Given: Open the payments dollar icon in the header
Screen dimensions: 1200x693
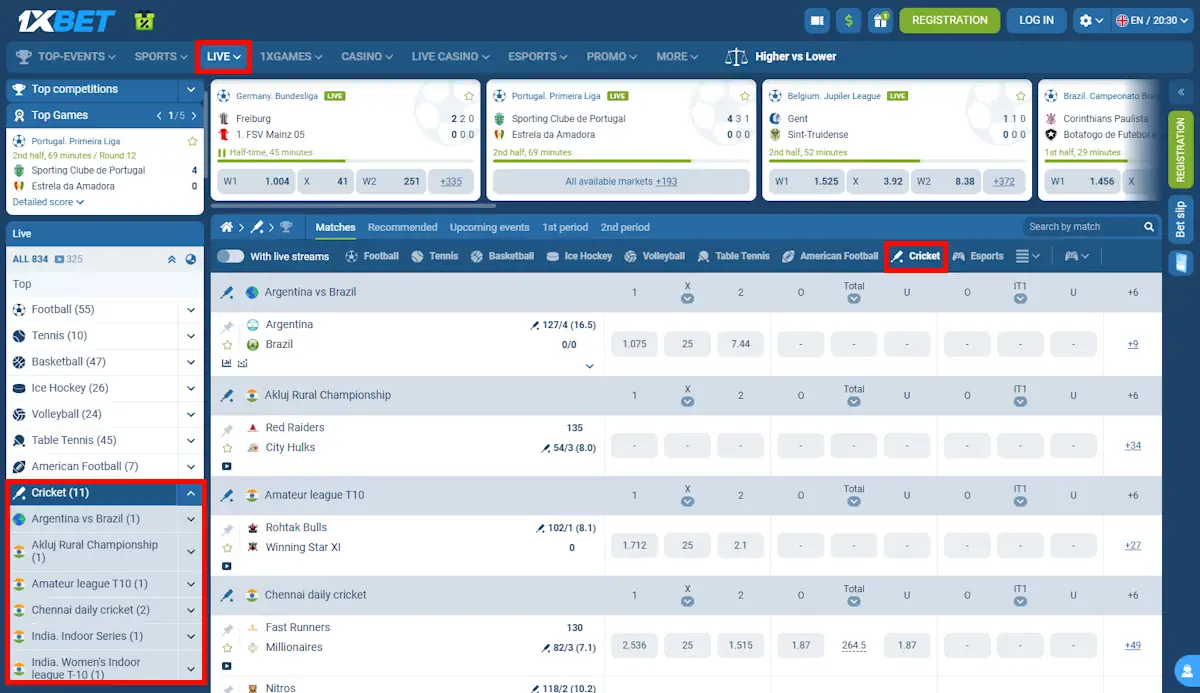Looking at the screenshot, I should pos(848,19).
